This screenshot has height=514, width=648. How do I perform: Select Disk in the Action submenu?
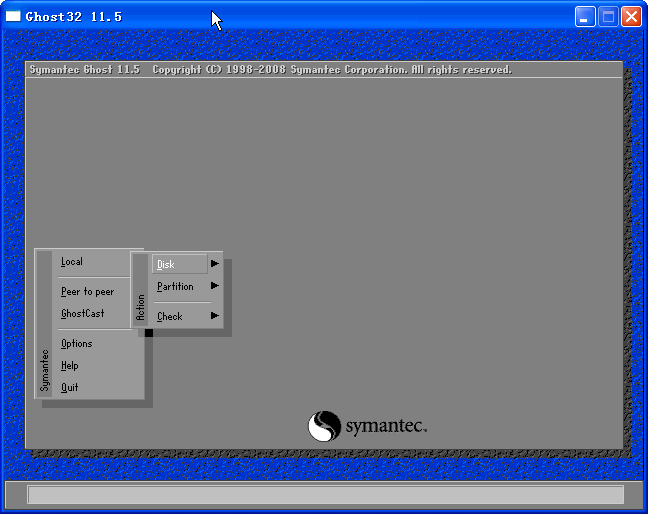[x=180, y=264]
